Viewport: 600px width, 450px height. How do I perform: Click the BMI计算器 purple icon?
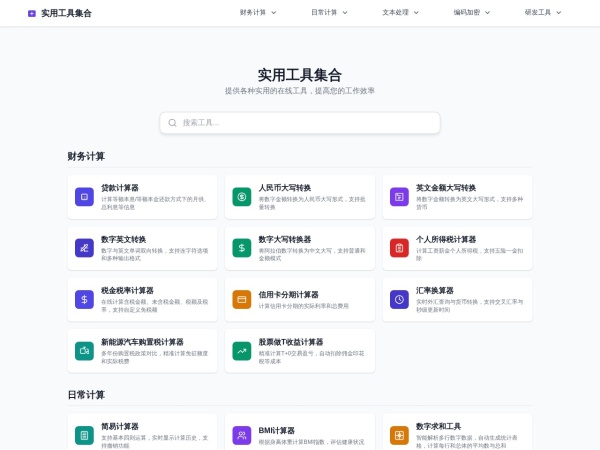pos(242,435)
